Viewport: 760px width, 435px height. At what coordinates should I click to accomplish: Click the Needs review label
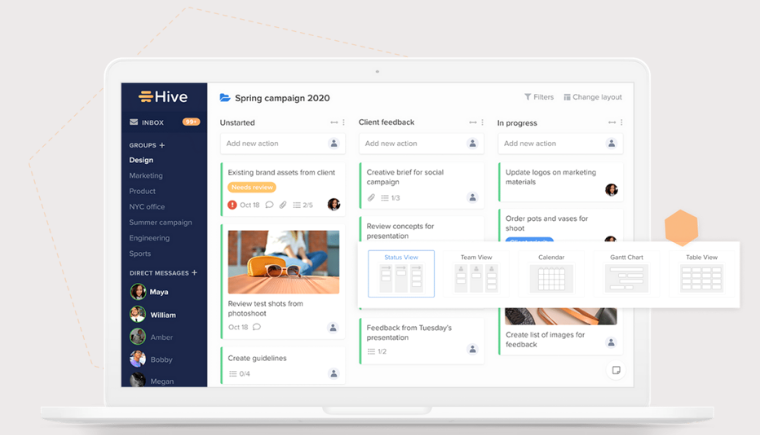[x=252, y=187]
